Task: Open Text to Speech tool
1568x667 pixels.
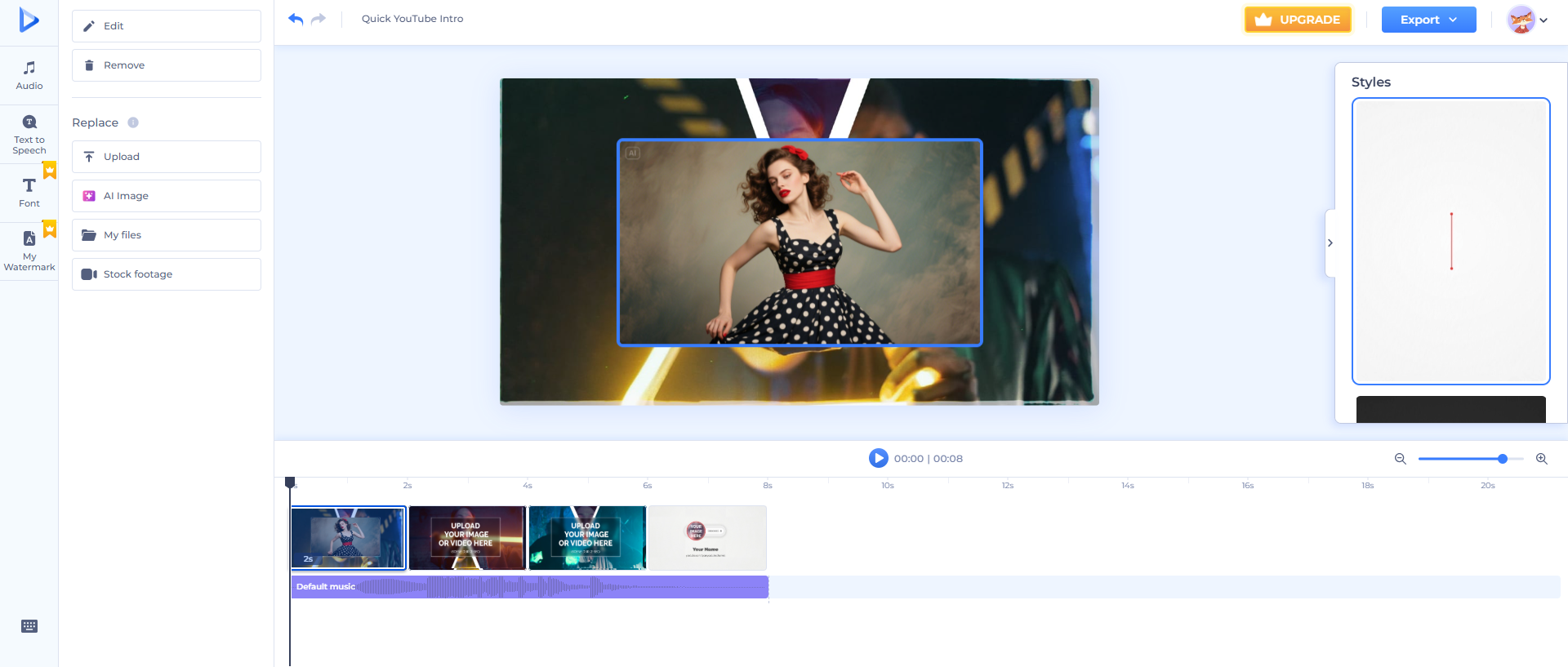Action: tap(29, 135)
